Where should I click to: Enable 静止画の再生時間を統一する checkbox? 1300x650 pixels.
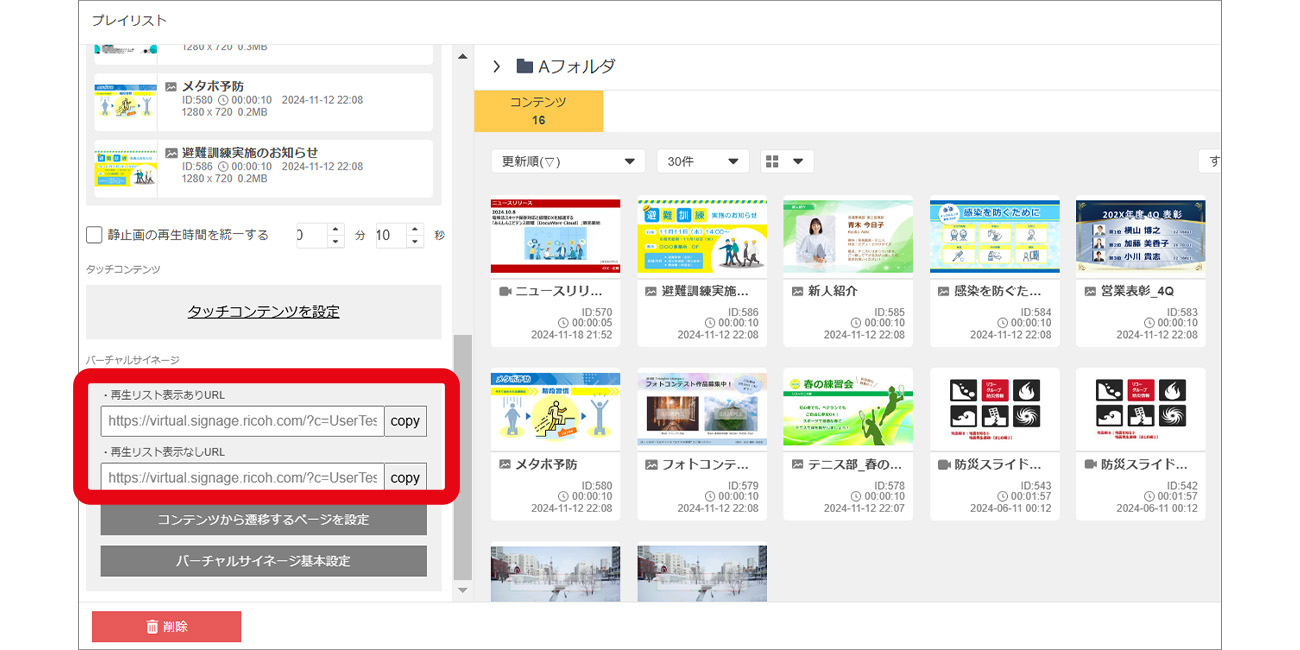[x=94, y=235]
